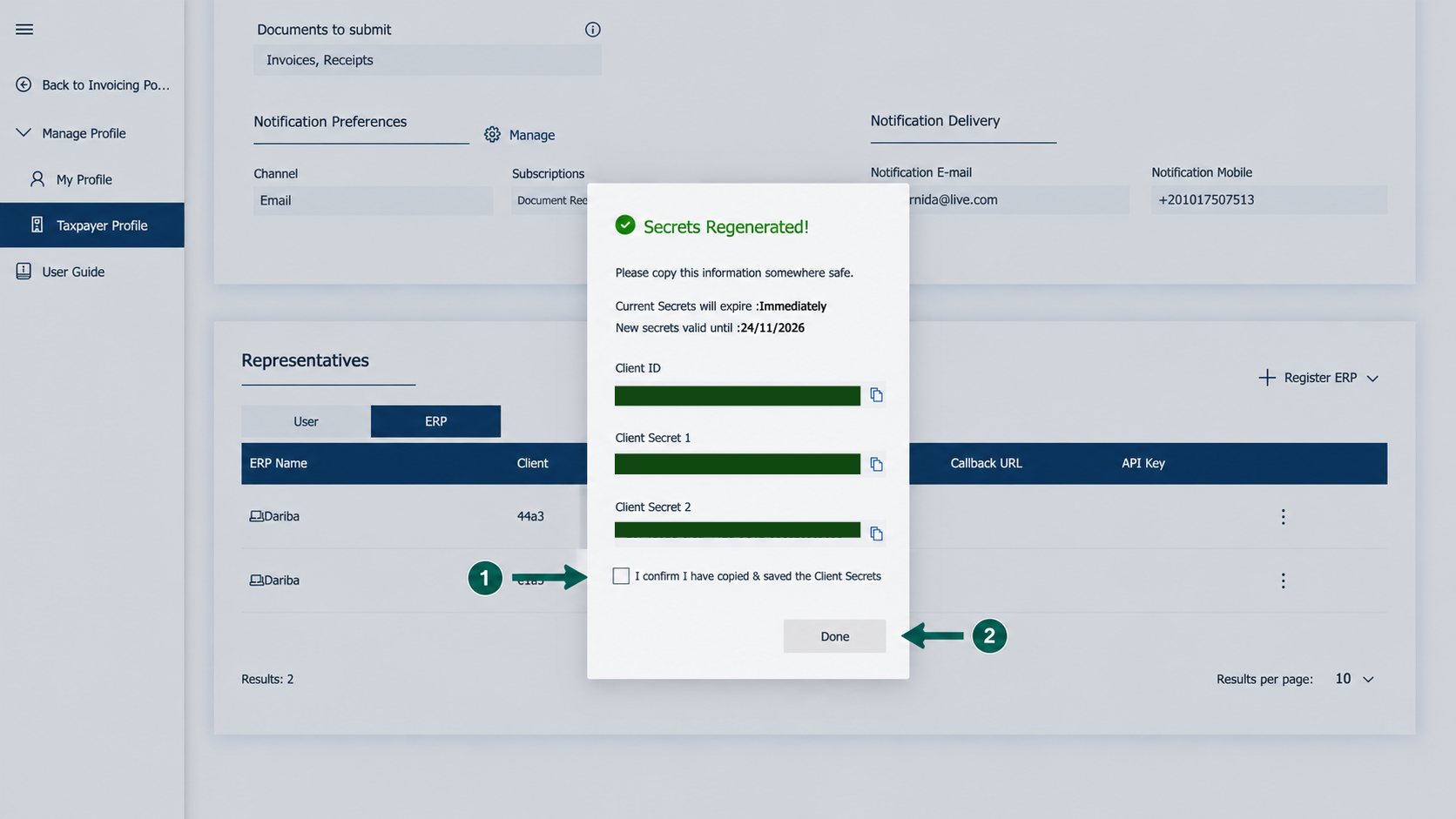Click the Client Secret 1 field
The width and height of the screenshot is (1456, 819).
point(738,464)
